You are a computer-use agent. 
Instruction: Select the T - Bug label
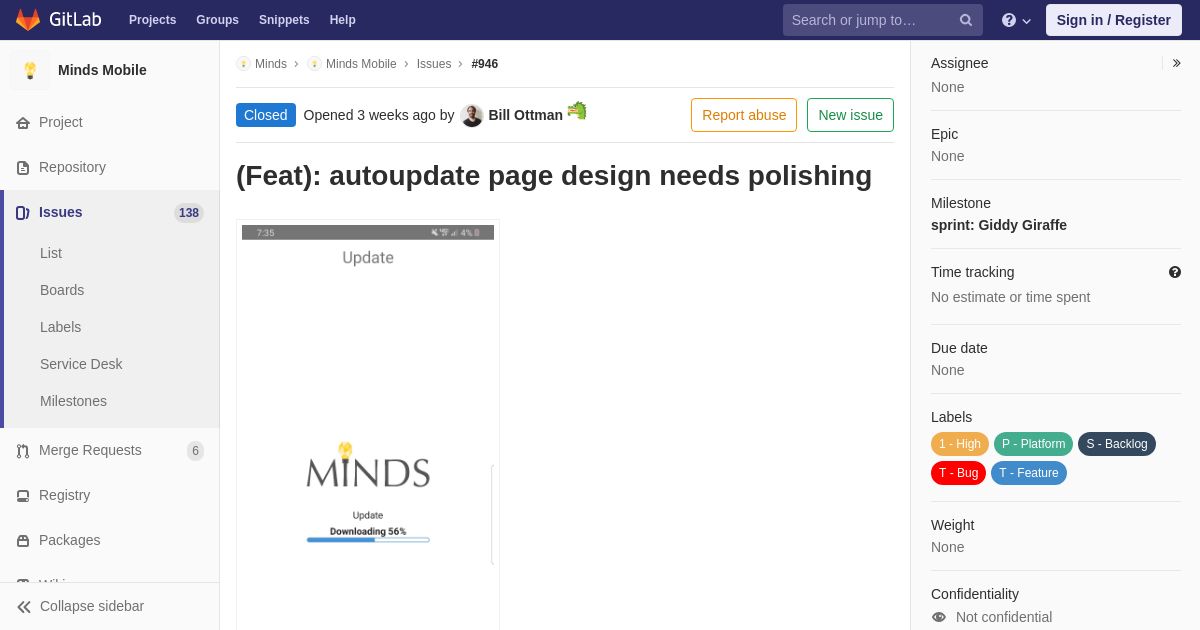pos(958,473)
